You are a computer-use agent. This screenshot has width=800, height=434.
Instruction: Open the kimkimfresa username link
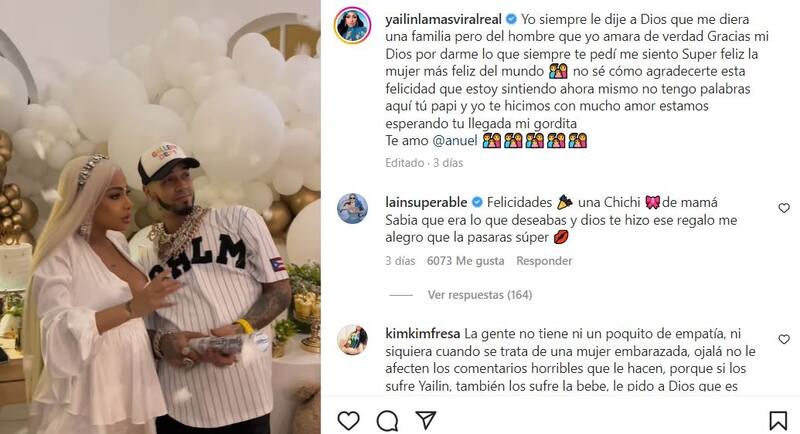[423, 334]
